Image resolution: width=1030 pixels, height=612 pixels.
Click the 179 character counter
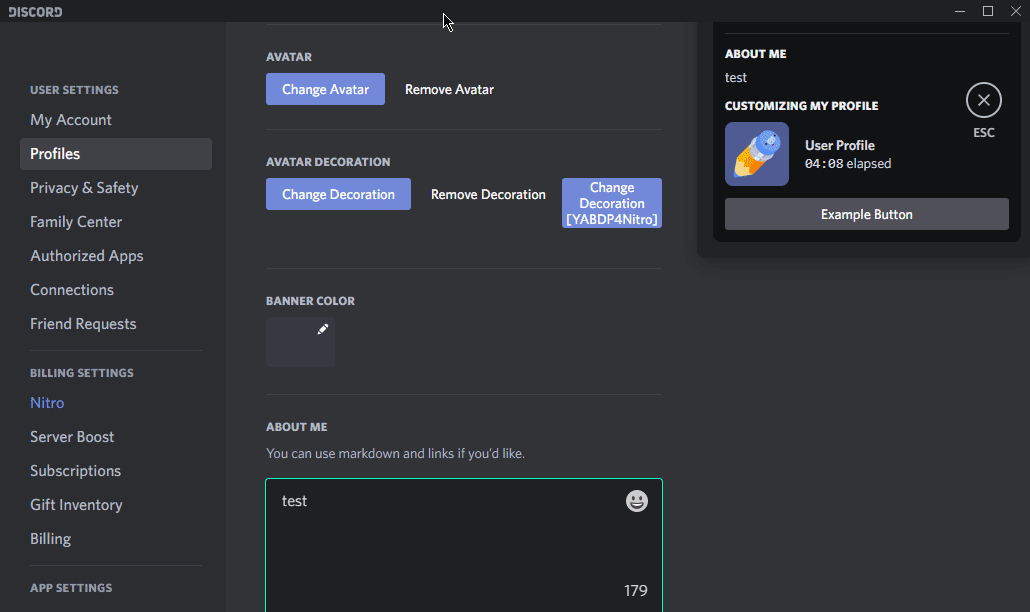pos(635,590)
